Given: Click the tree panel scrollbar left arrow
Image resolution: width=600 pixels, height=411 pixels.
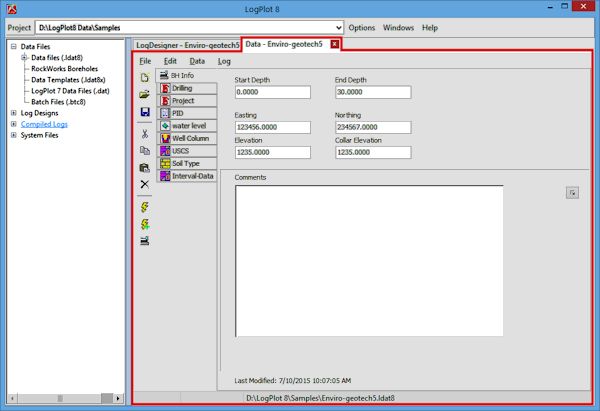Looking at the screenshot, I should click(12, 398).
